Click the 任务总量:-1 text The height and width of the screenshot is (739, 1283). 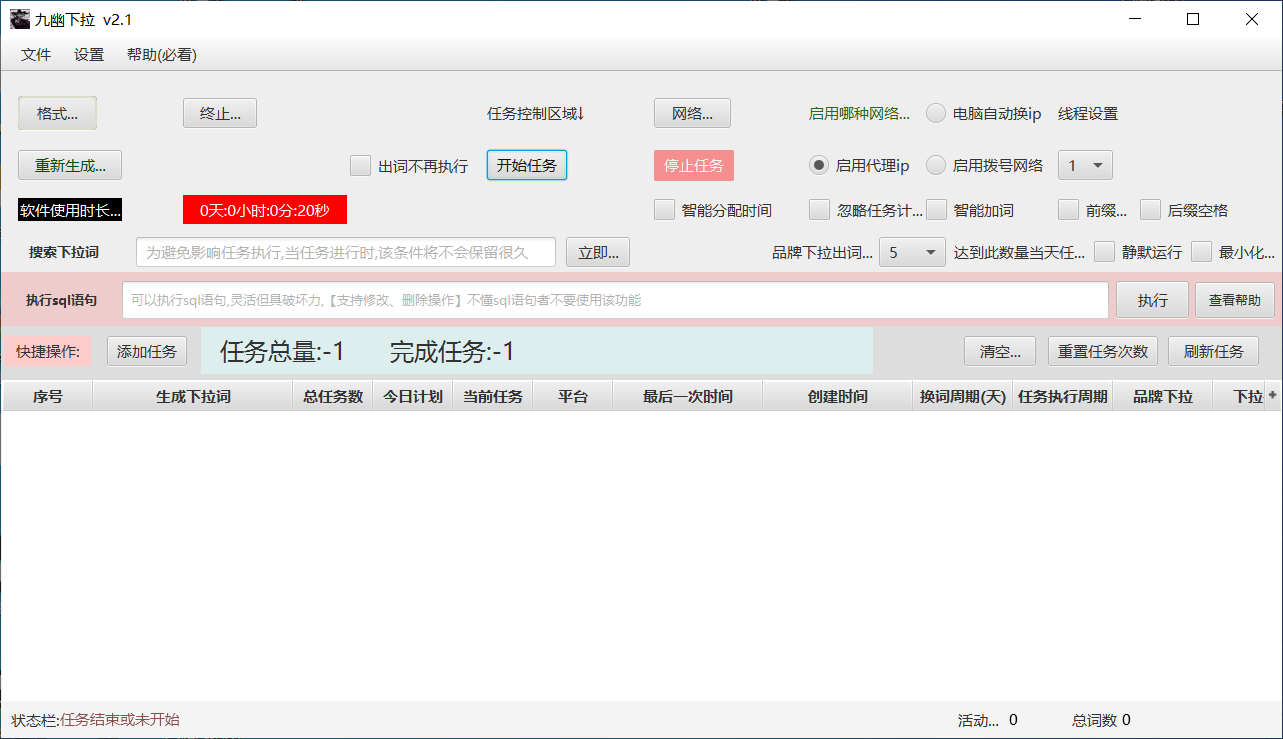click(x=282, y=351)
